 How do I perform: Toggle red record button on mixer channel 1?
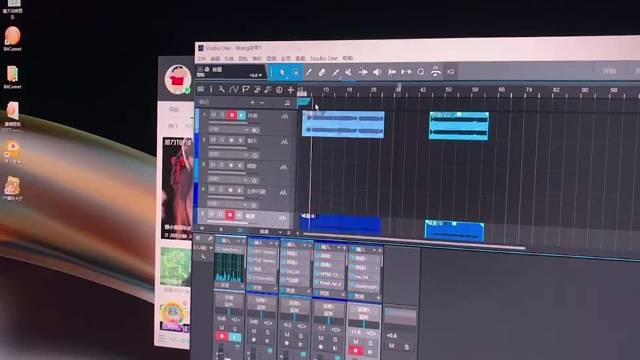coord(222,336)
